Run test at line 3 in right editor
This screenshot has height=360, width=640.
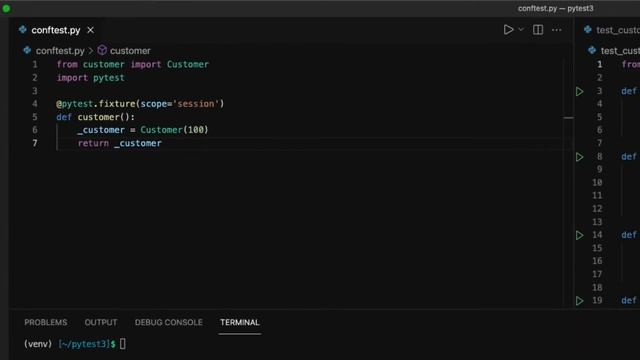tap(580, 91)
